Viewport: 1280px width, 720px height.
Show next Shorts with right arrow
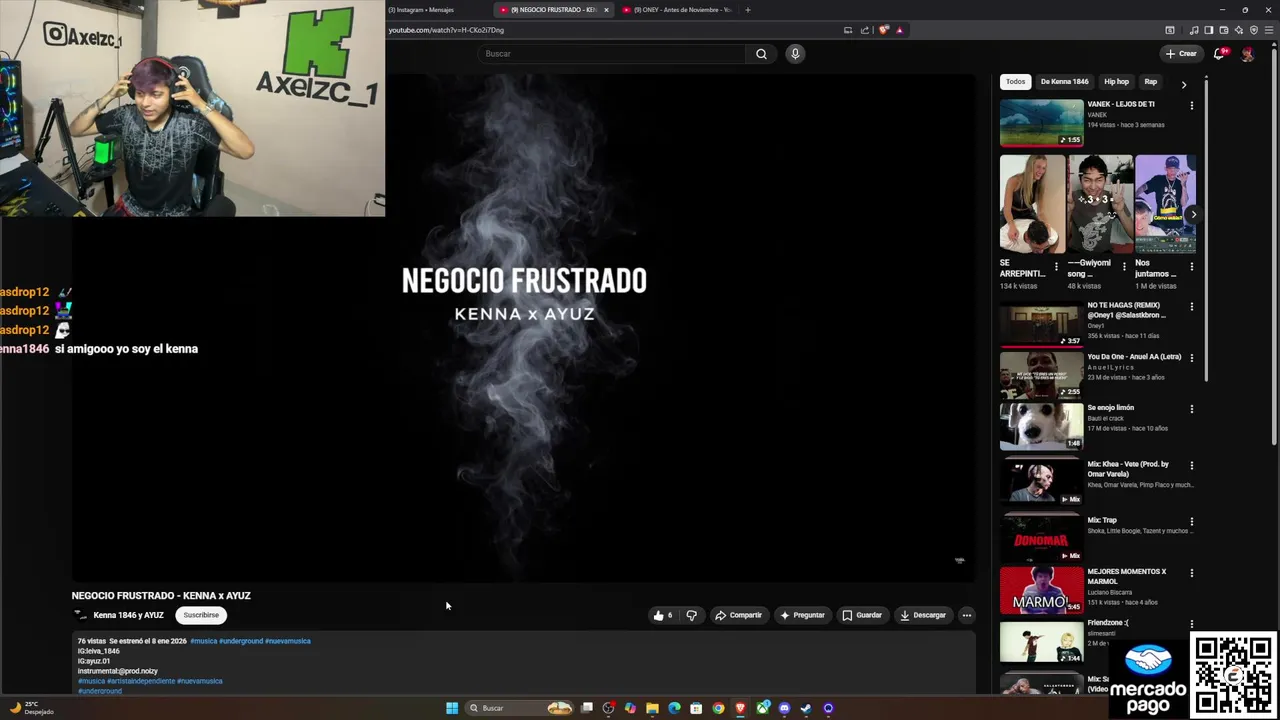(x=1193, y=214)
